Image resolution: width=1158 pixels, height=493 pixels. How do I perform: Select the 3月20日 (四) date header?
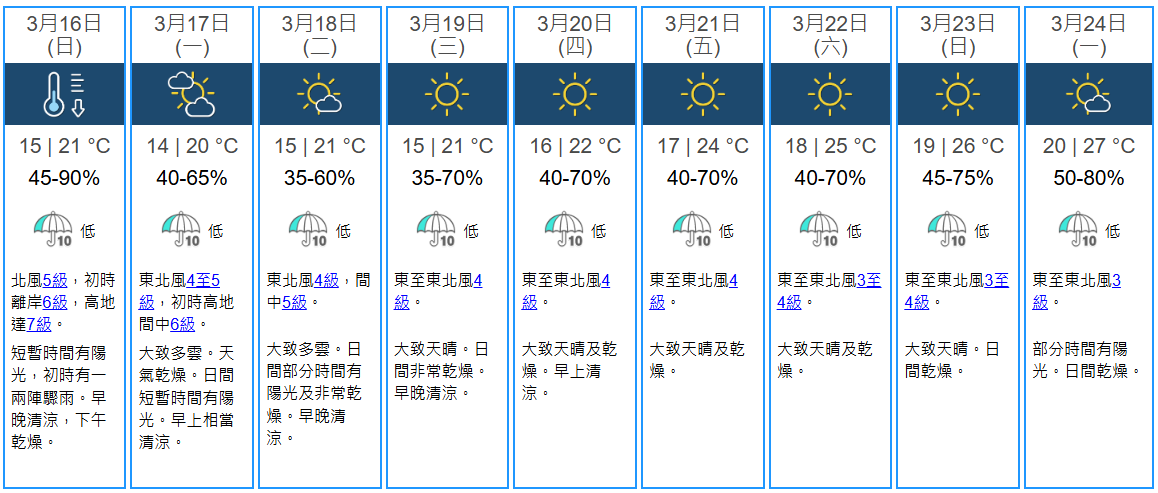point(574,34)
